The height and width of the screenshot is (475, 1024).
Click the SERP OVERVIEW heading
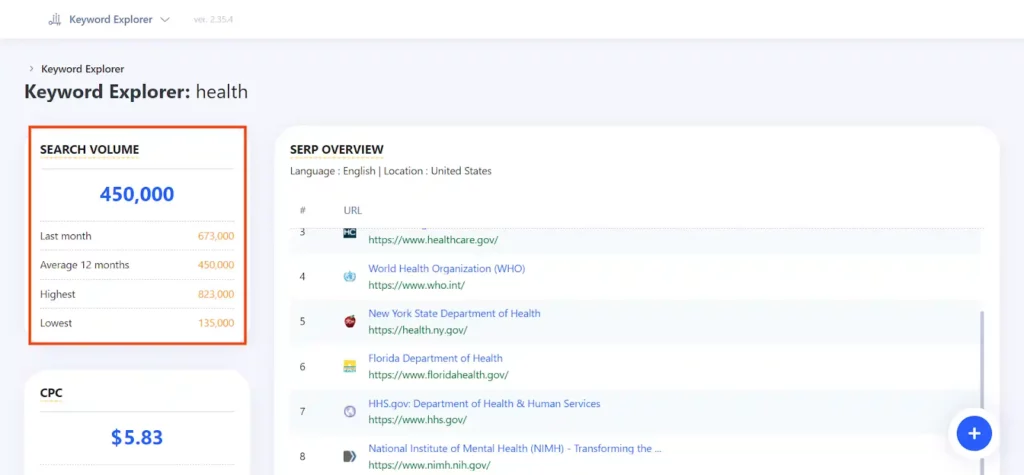click(337, 150)
